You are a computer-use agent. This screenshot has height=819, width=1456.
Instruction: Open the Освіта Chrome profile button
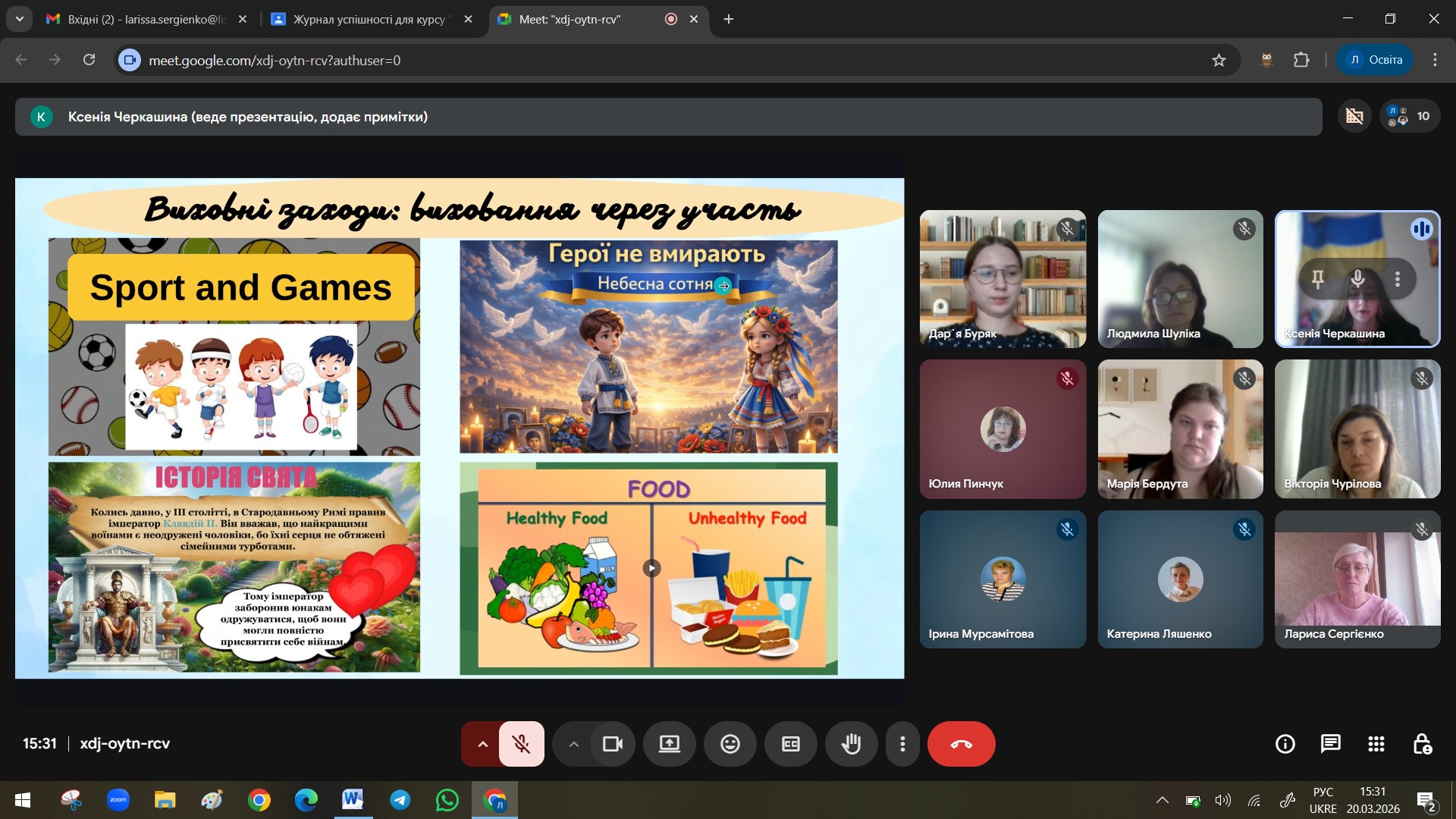(x=1374, y=60)
